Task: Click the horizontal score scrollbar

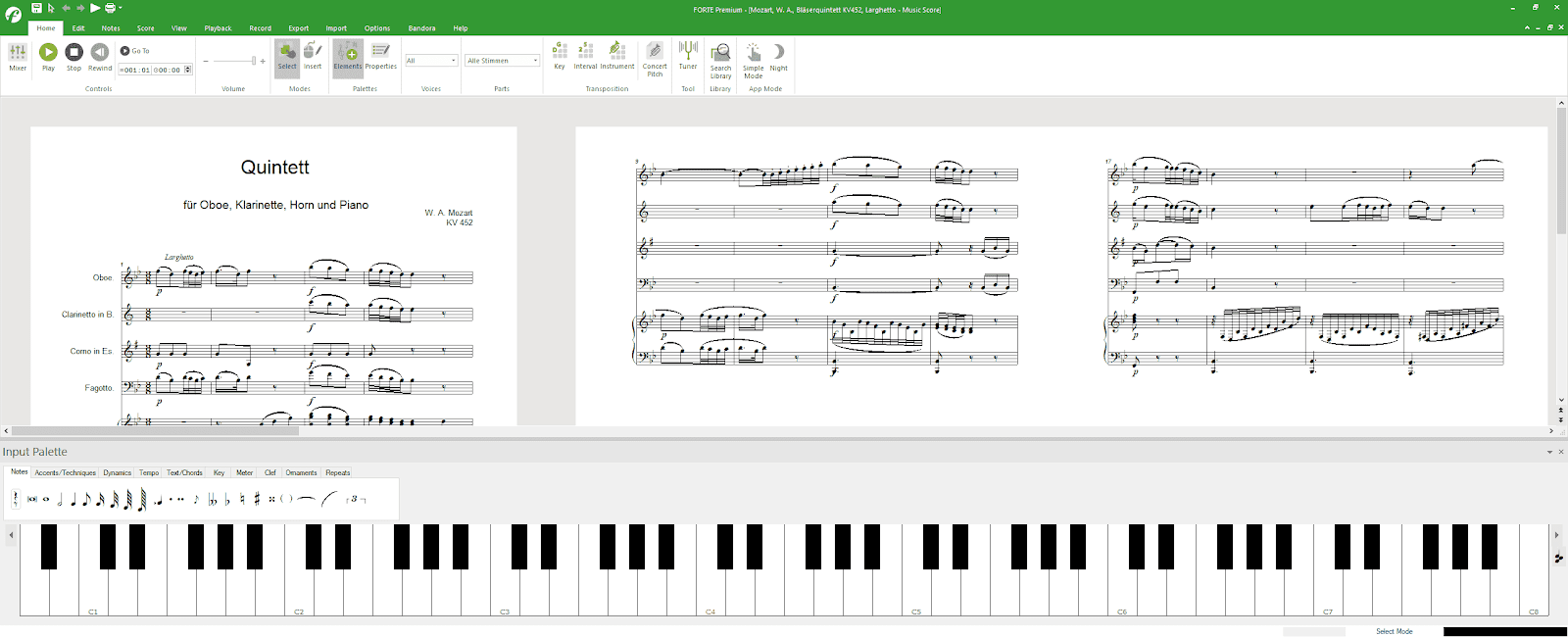Action: pos(155,431)
